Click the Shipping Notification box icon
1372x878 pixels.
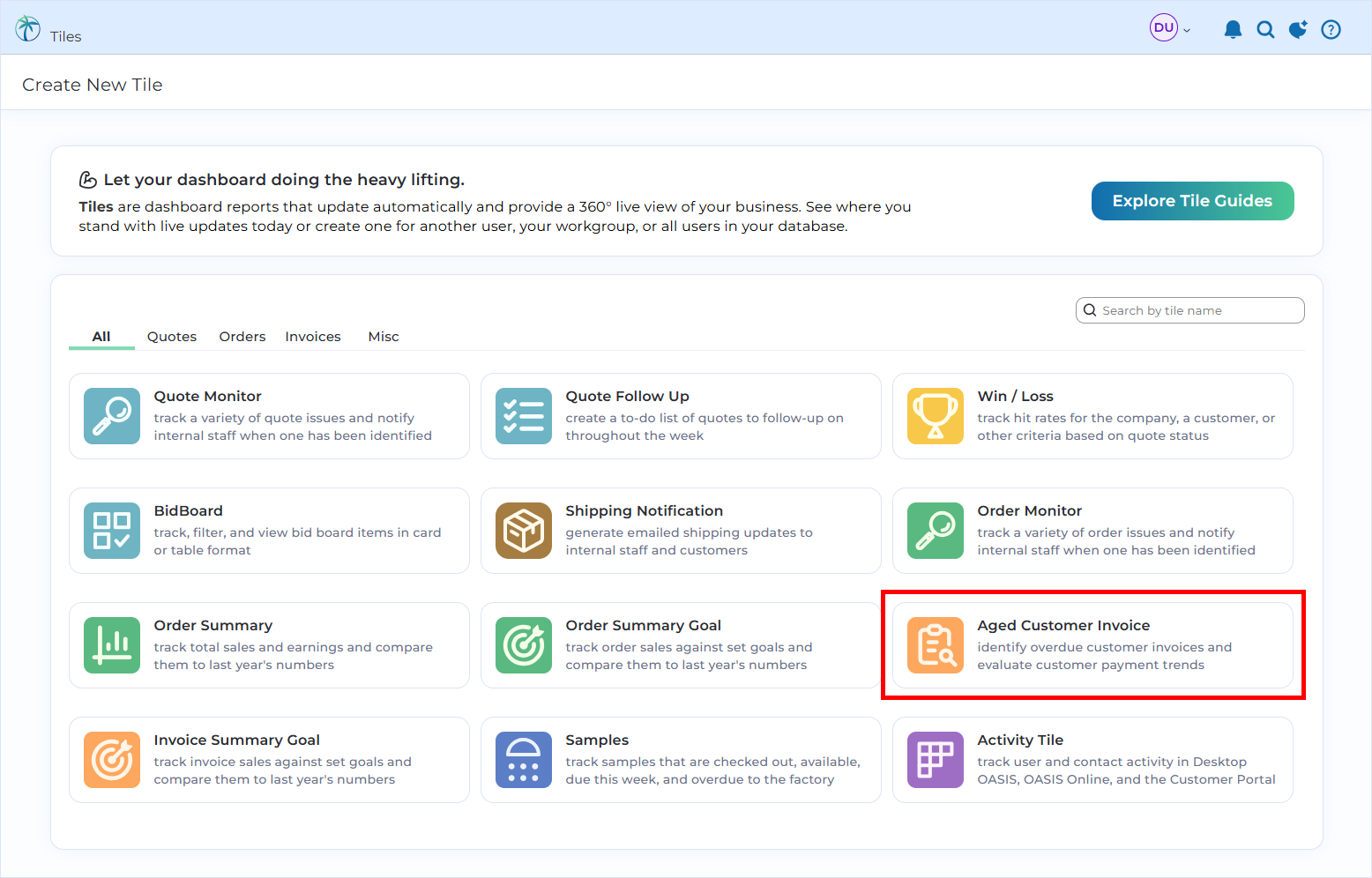tap(524, 531)
